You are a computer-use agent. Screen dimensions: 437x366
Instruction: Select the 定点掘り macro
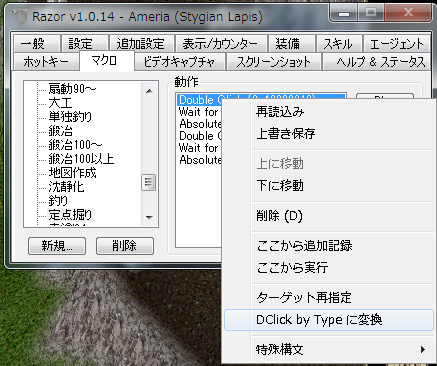tap(71, 215)
